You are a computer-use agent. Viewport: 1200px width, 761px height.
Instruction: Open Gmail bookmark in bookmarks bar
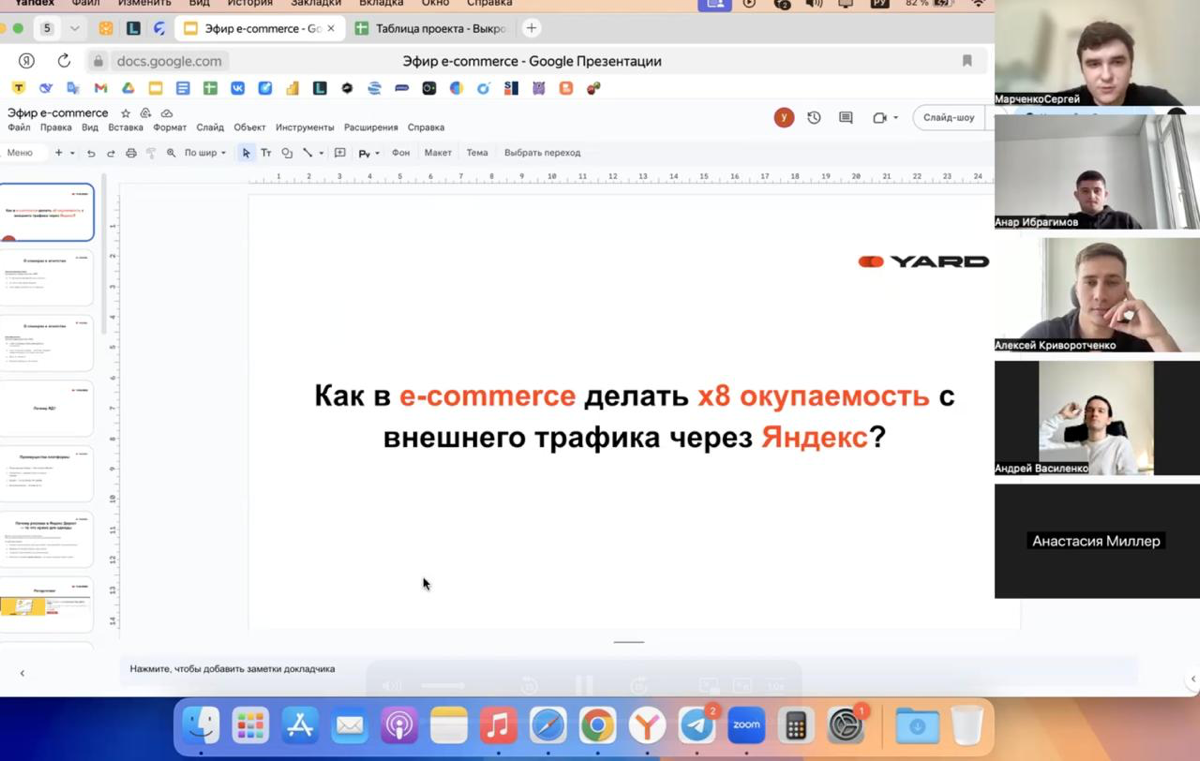point(100,88)
